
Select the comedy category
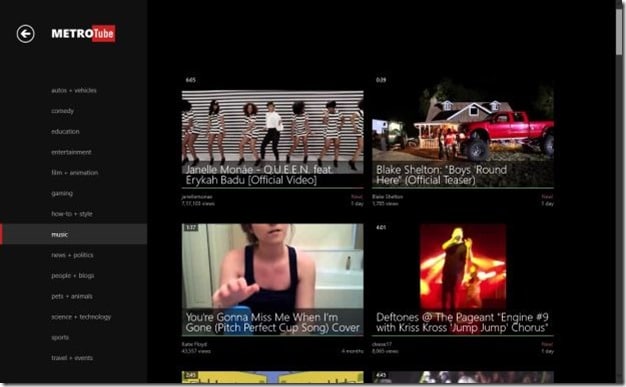point(62,111)
